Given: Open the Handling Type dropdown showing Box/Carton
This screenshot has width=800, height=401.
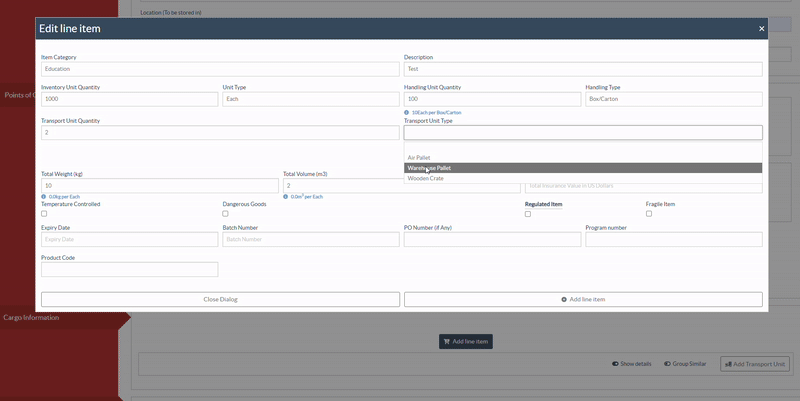Looking at the screenshot, I should point(673,99).
